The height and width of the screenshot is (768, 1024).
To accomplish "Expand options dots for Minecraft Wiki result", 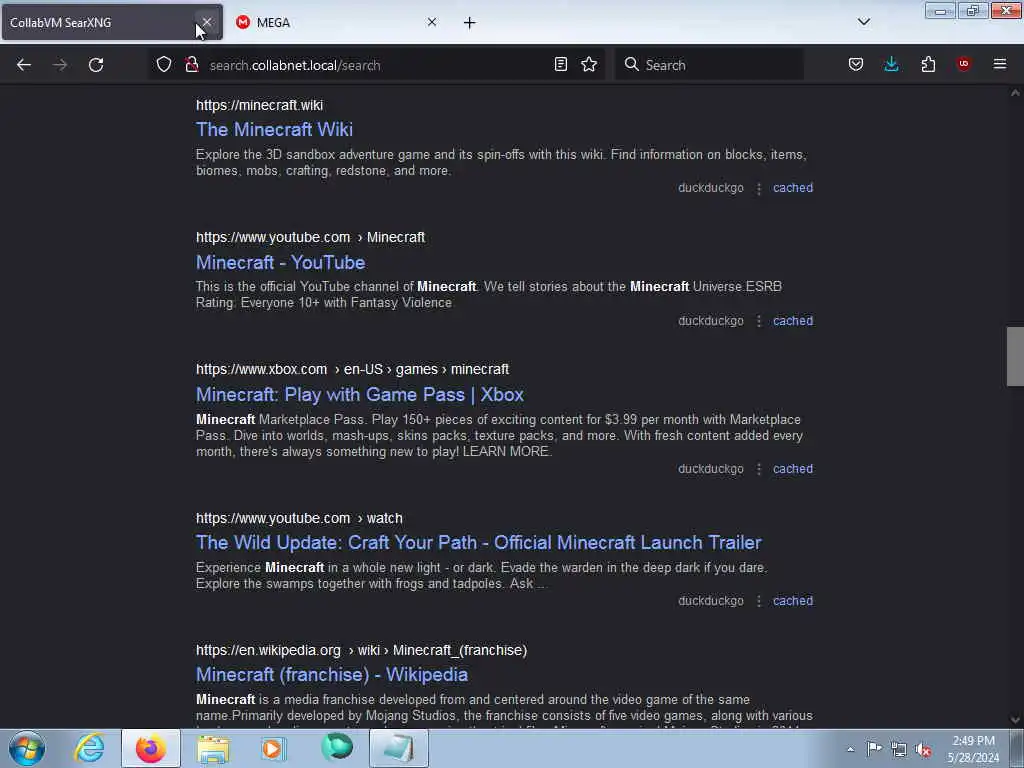I will pos(759,189).
